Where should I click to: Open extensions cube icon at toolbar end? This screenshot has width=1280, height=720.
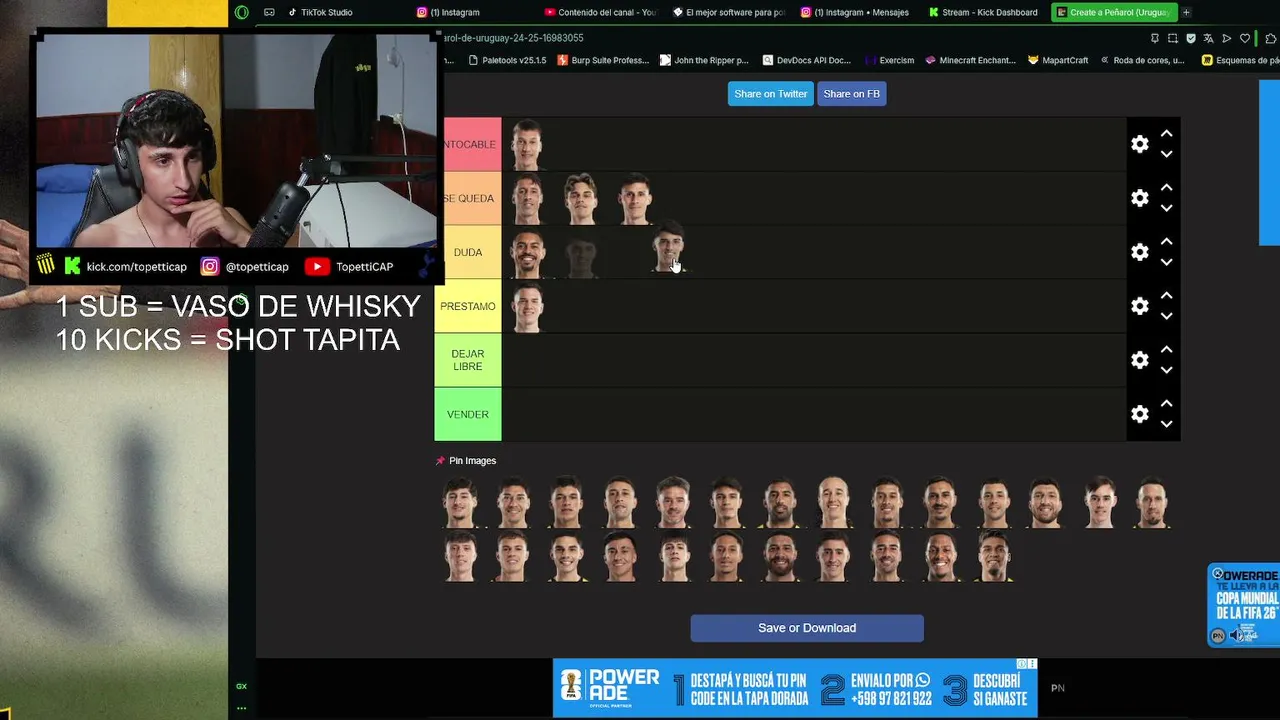coord(1271,38)
